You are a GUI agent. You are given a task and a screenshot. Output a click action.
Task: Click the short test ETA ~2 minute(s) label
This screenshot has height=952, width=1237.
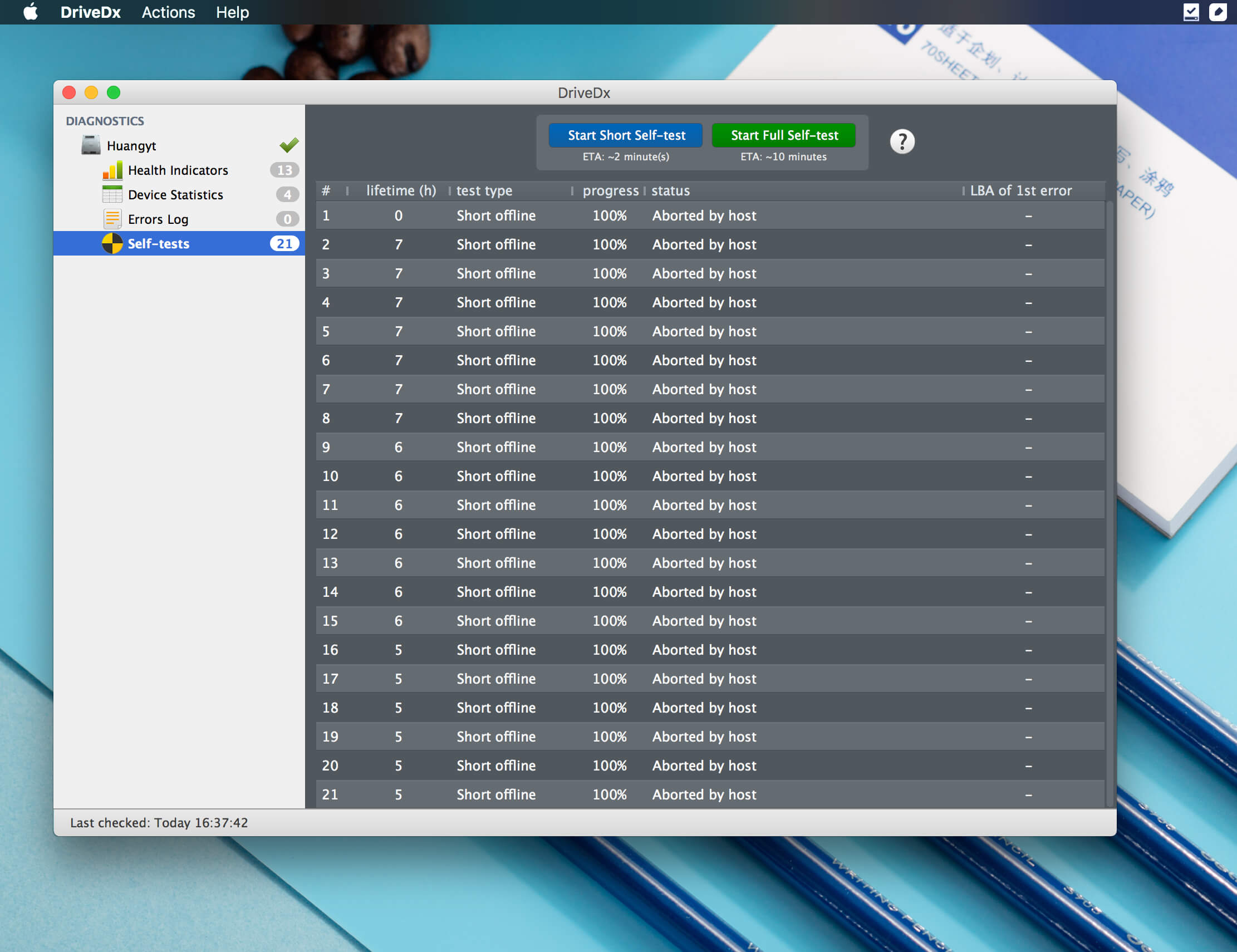click(626, 156)
